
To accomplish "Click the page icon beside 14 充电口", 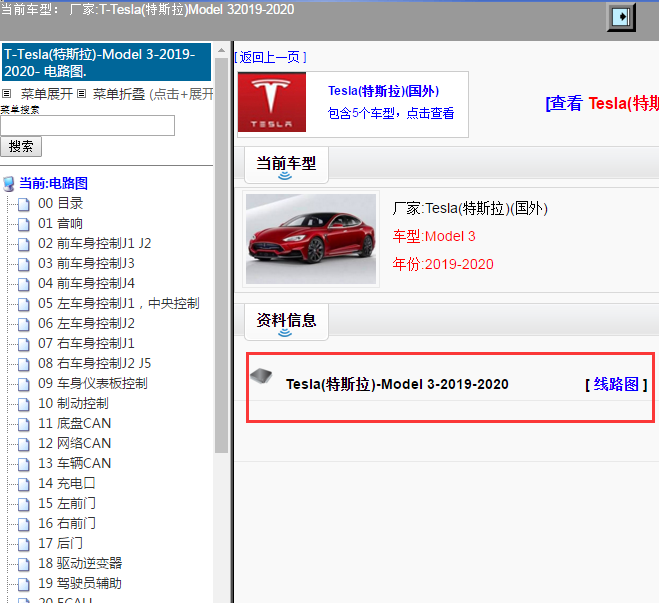I will point(23,484).
